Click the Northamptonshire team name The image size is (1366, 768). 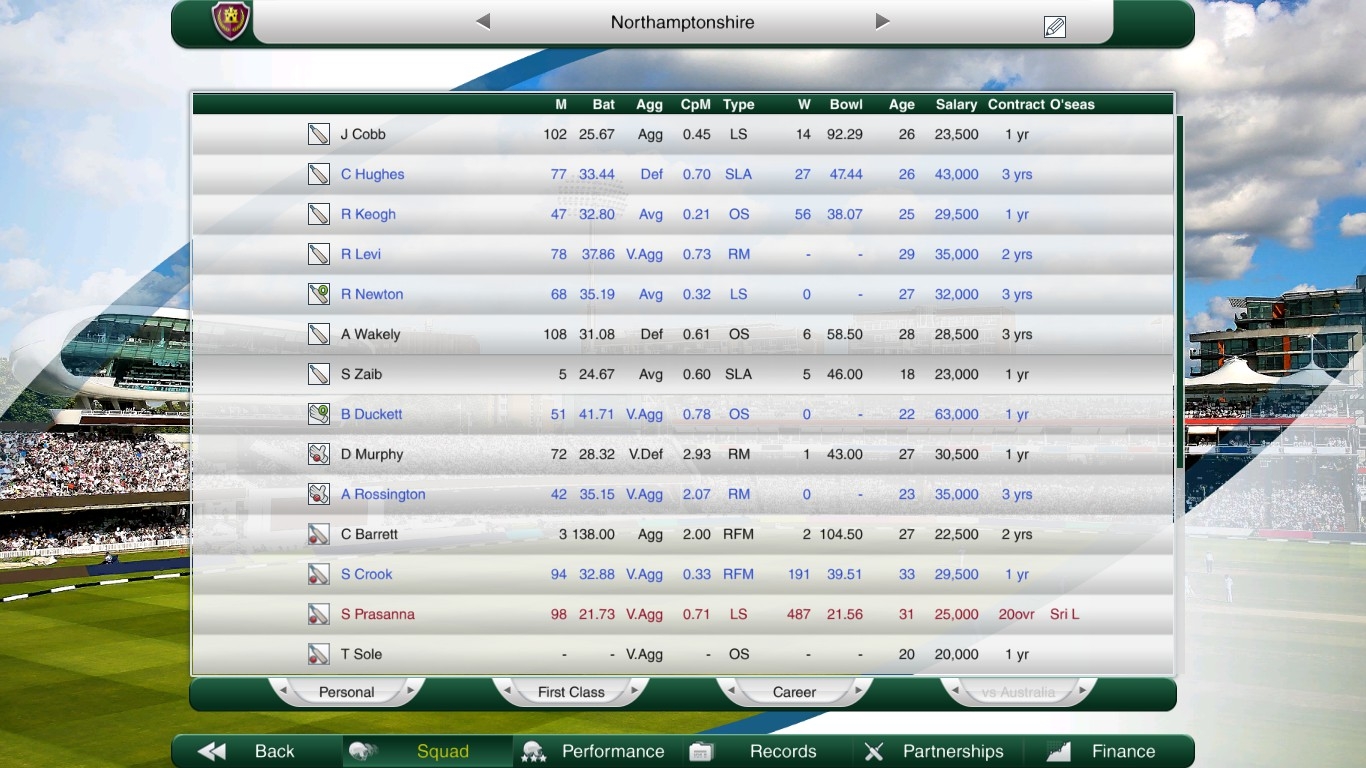point(683,22)
